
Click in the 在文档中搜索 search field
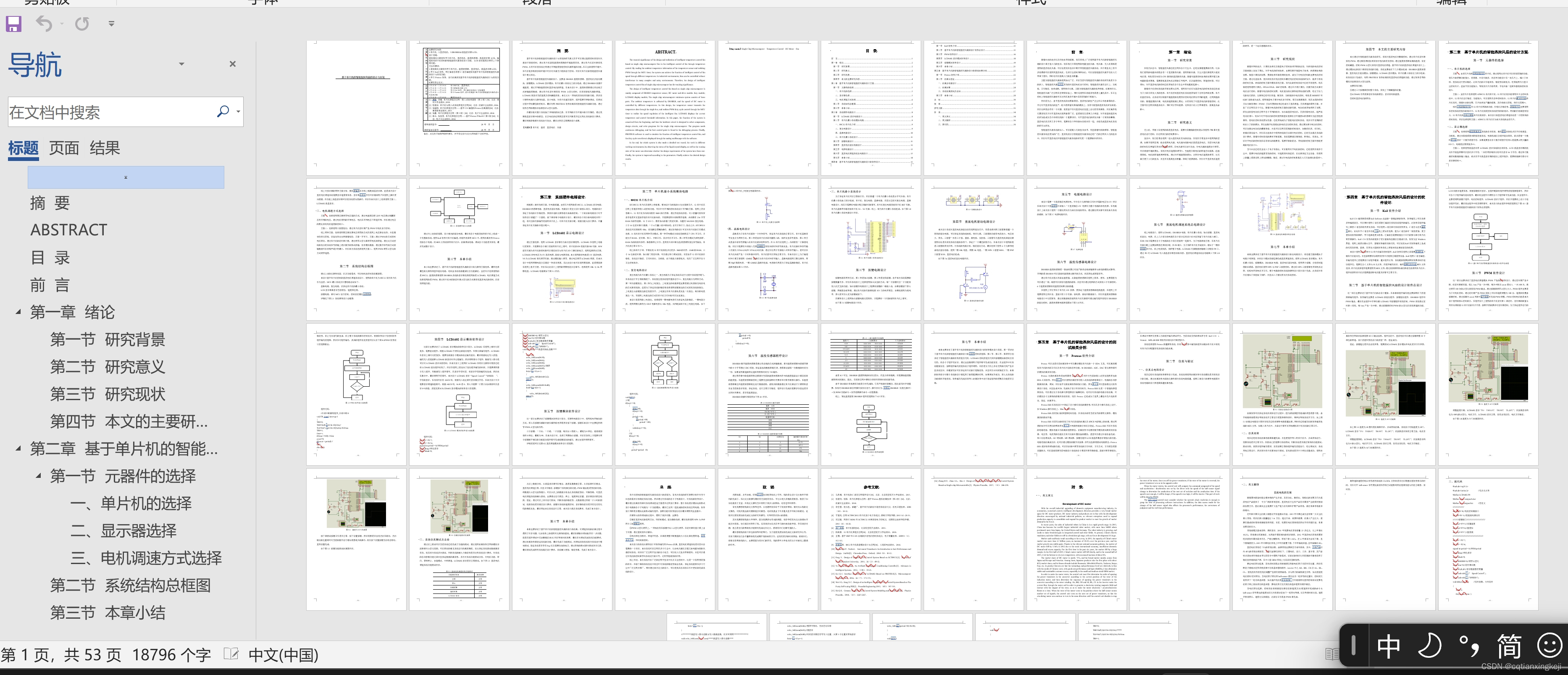[x=110, y=112]
